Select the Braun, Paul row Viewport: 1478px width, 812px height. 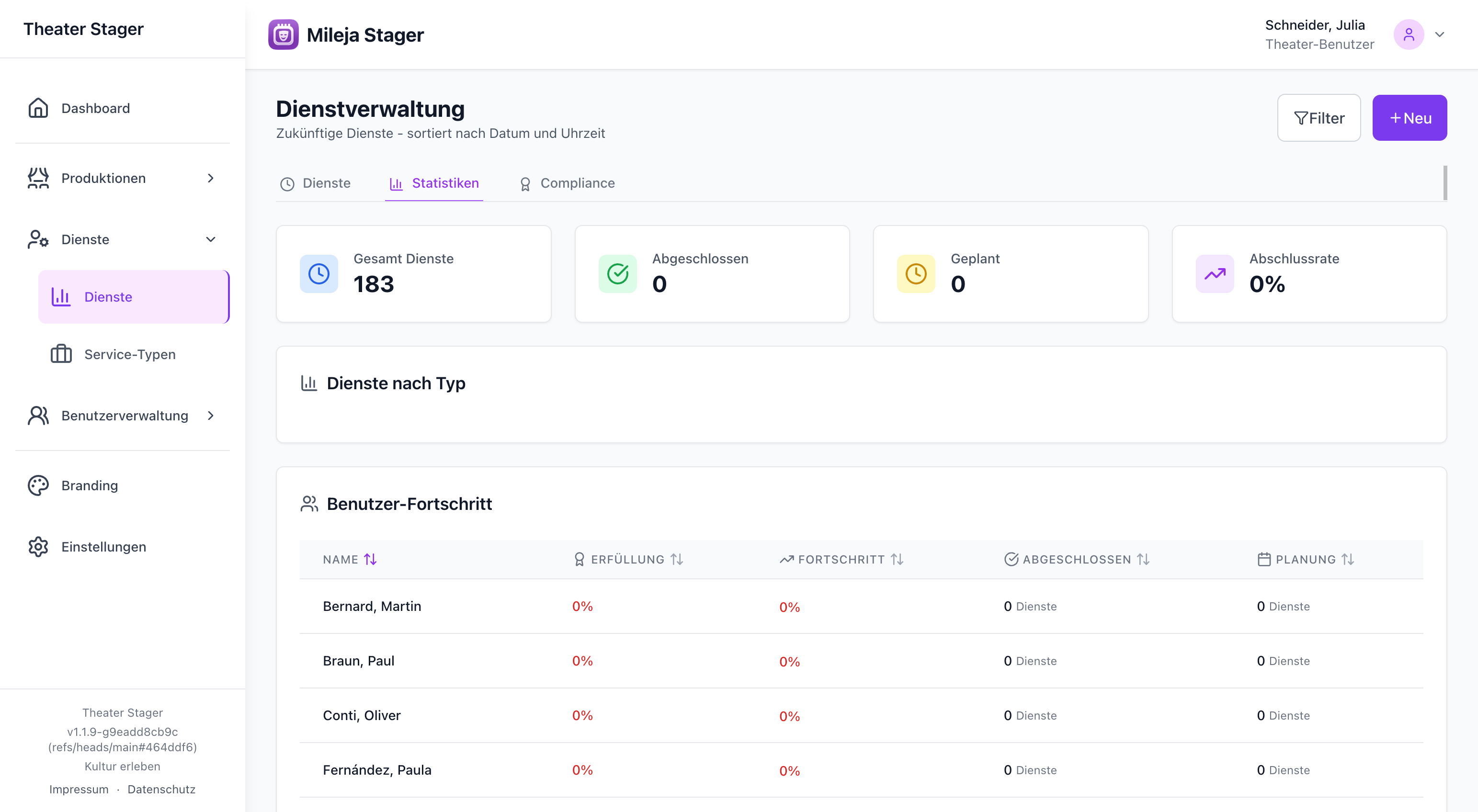click(358, 661)
